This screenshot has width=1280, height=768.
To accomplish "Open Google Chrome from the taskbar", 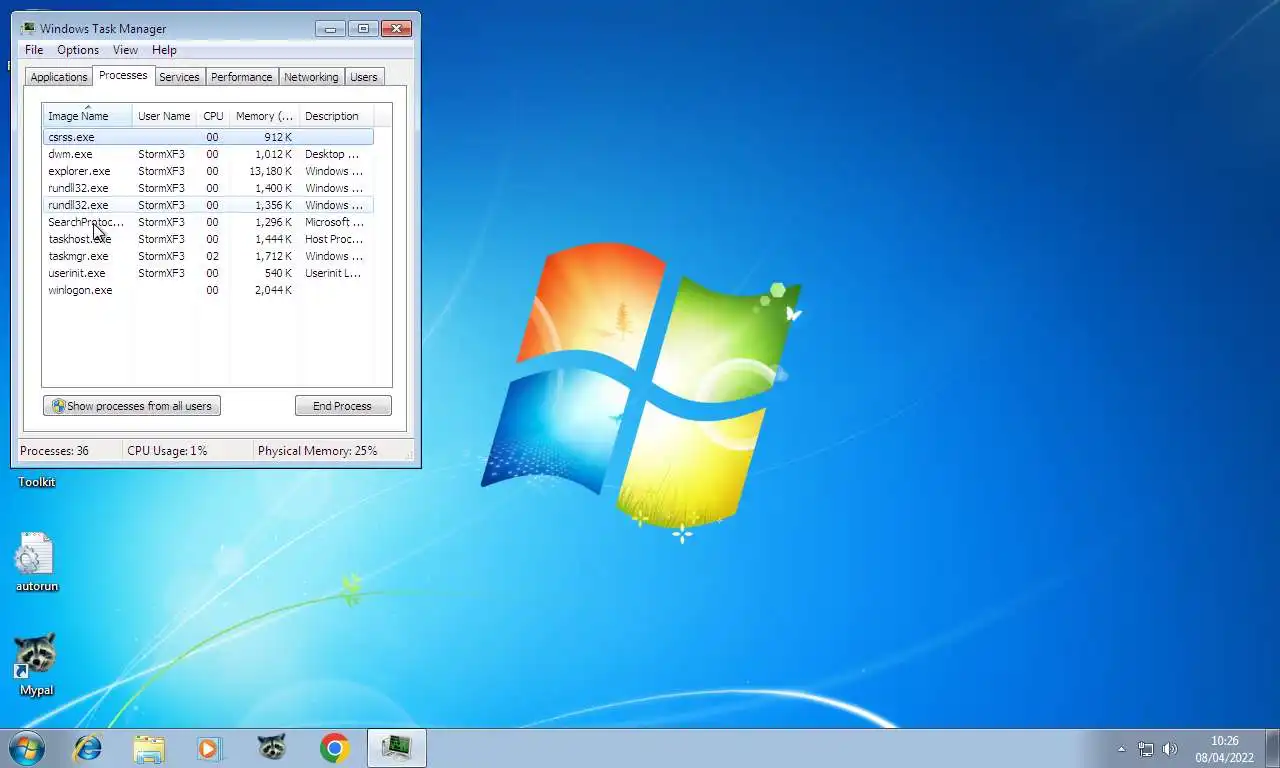I will click(335, 748).
